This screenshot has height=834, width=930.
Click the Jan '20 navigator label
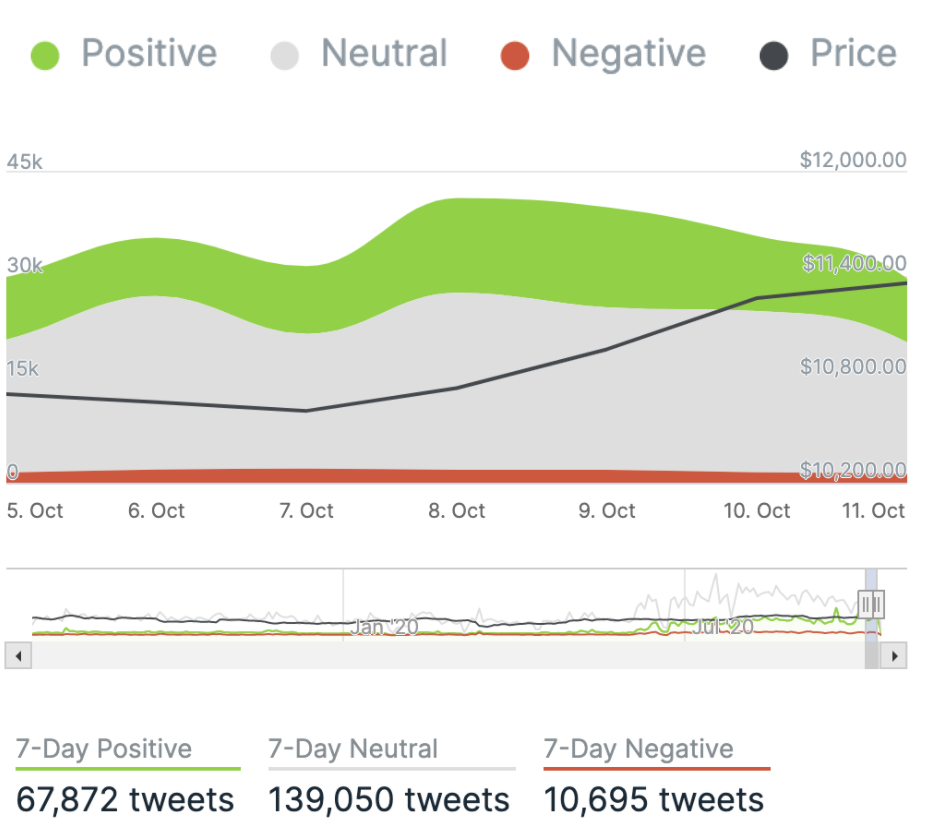pyautogui.click(x=385, y=627)
